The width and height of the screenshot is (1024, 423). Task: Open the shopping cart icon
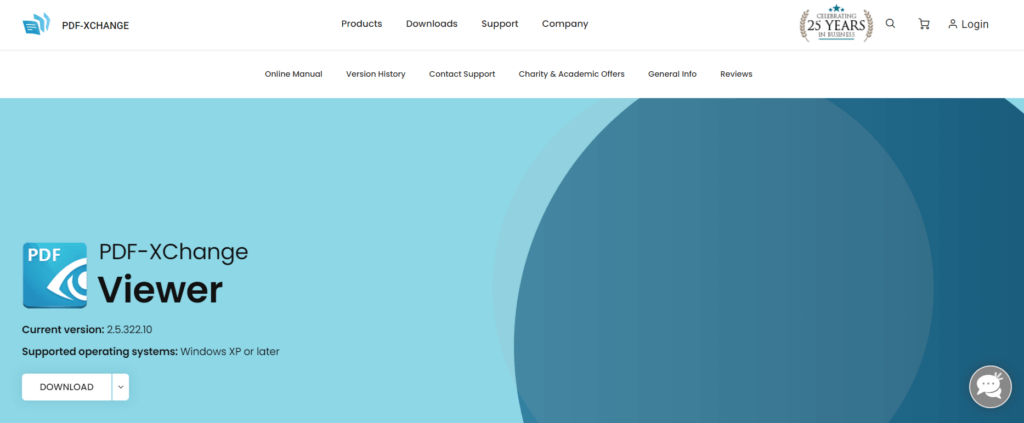[x=924, y=24]
